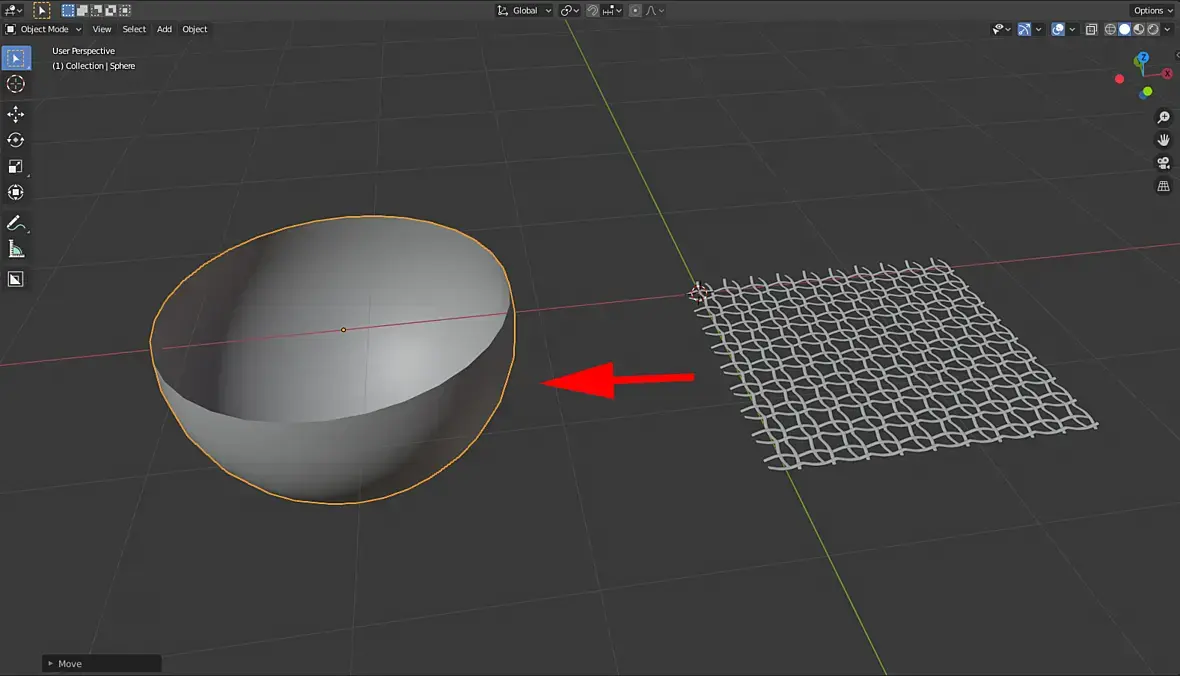Click the blue Z axis gizmo handle
This screenshot has height=676, width=1180.
[x=1142, y=58]
